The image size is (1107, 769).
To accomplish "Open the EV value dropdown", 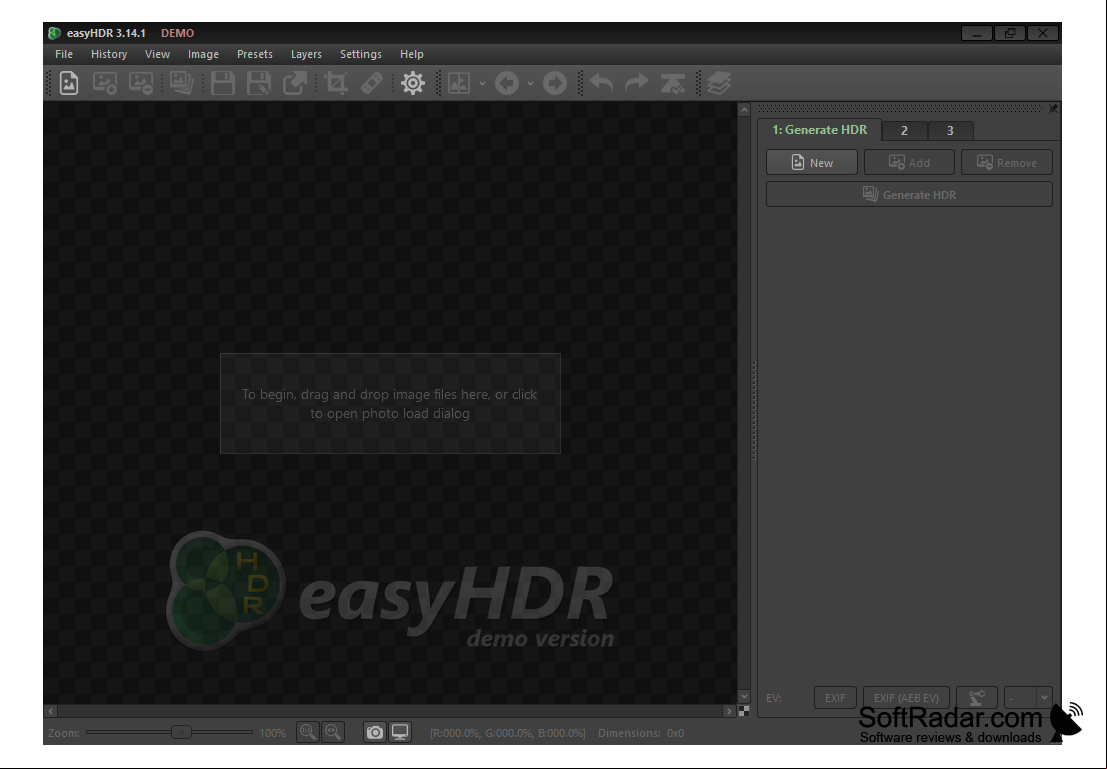I will (x=1029, y=698).
